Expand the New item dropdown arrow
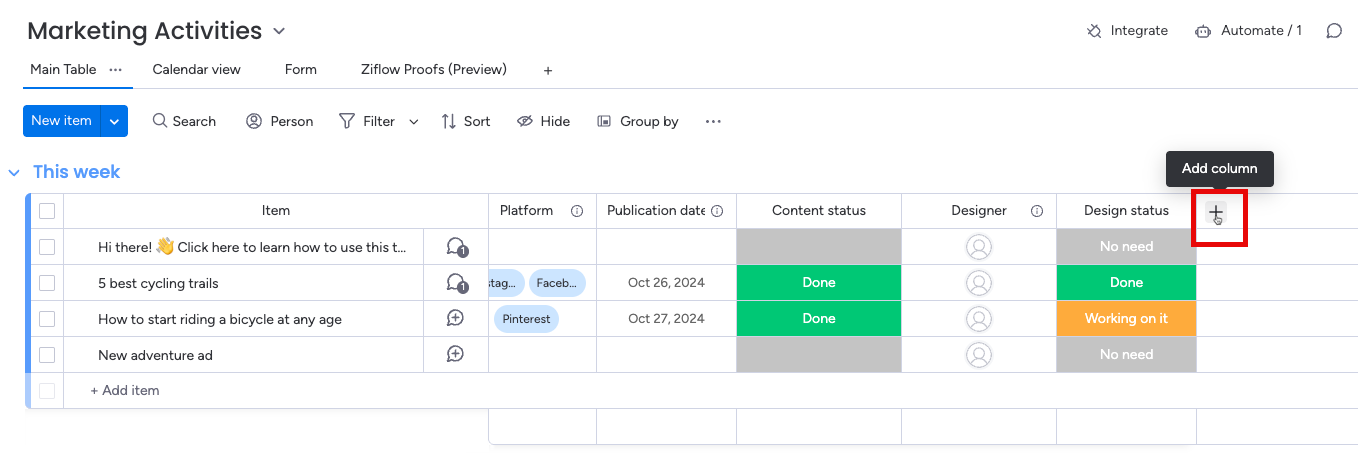 tap(114, 121)
